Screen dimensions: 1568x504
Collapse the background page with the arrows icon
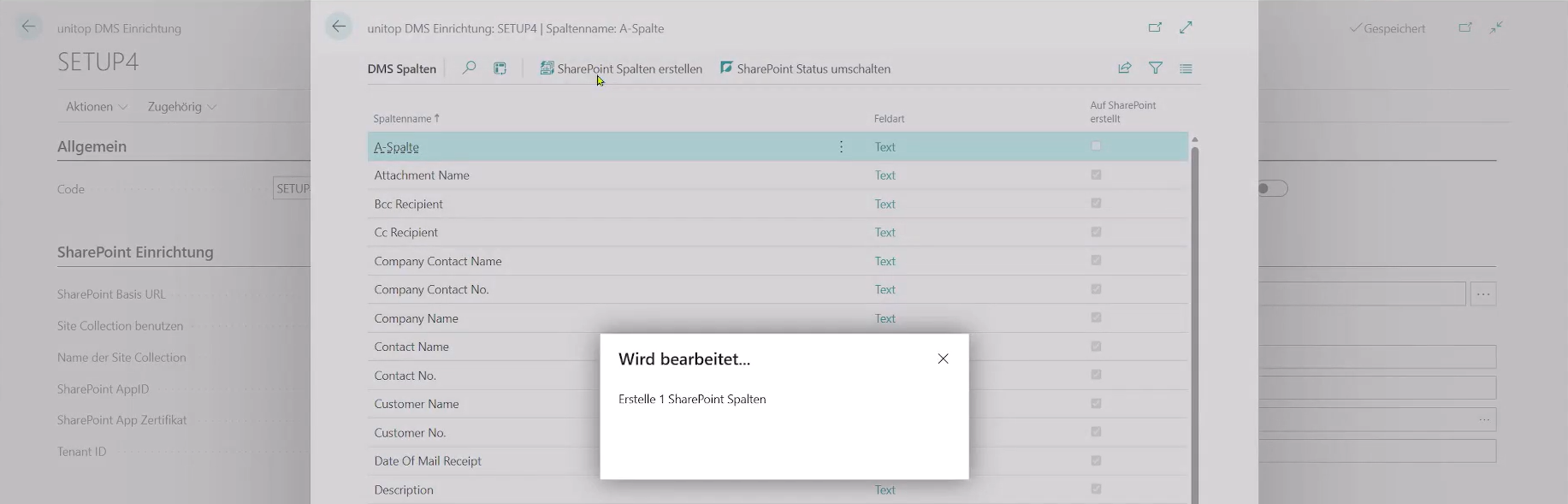point(1496,27)
